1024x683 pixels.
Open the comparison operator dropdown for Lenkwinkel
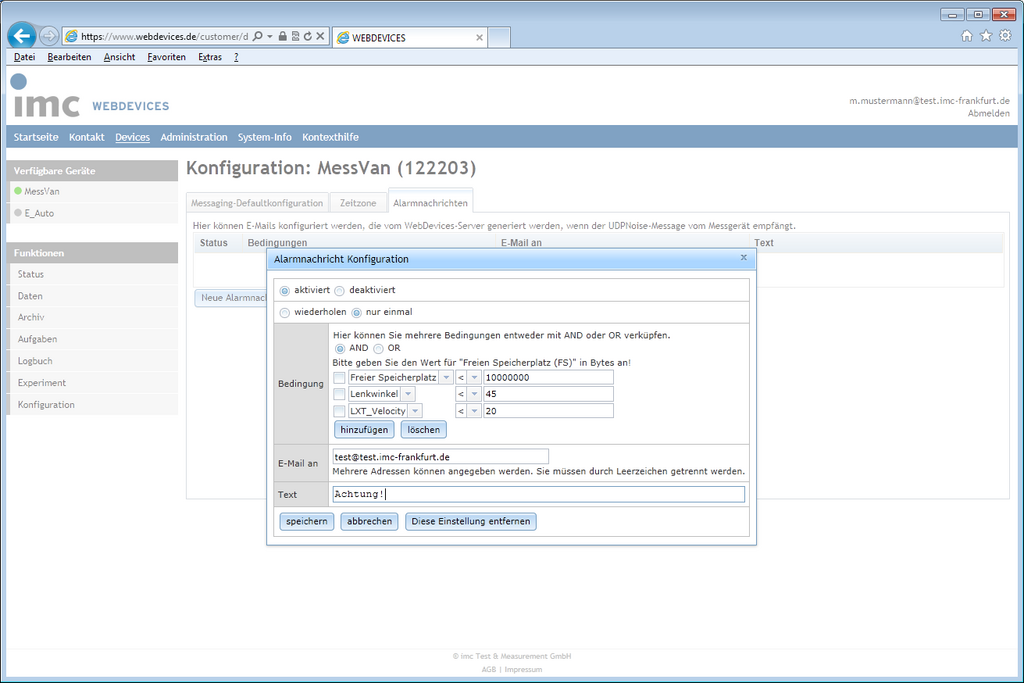[x=474, y=394]
